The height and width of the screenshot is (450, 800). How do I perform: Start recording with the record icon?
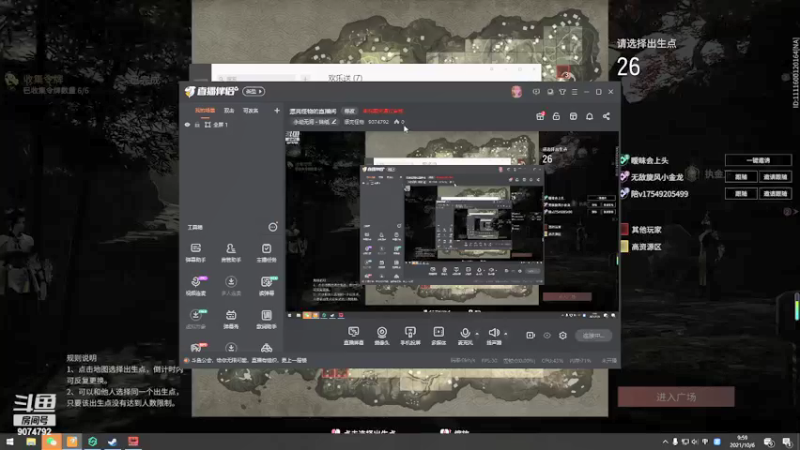[x=531, y=335]
